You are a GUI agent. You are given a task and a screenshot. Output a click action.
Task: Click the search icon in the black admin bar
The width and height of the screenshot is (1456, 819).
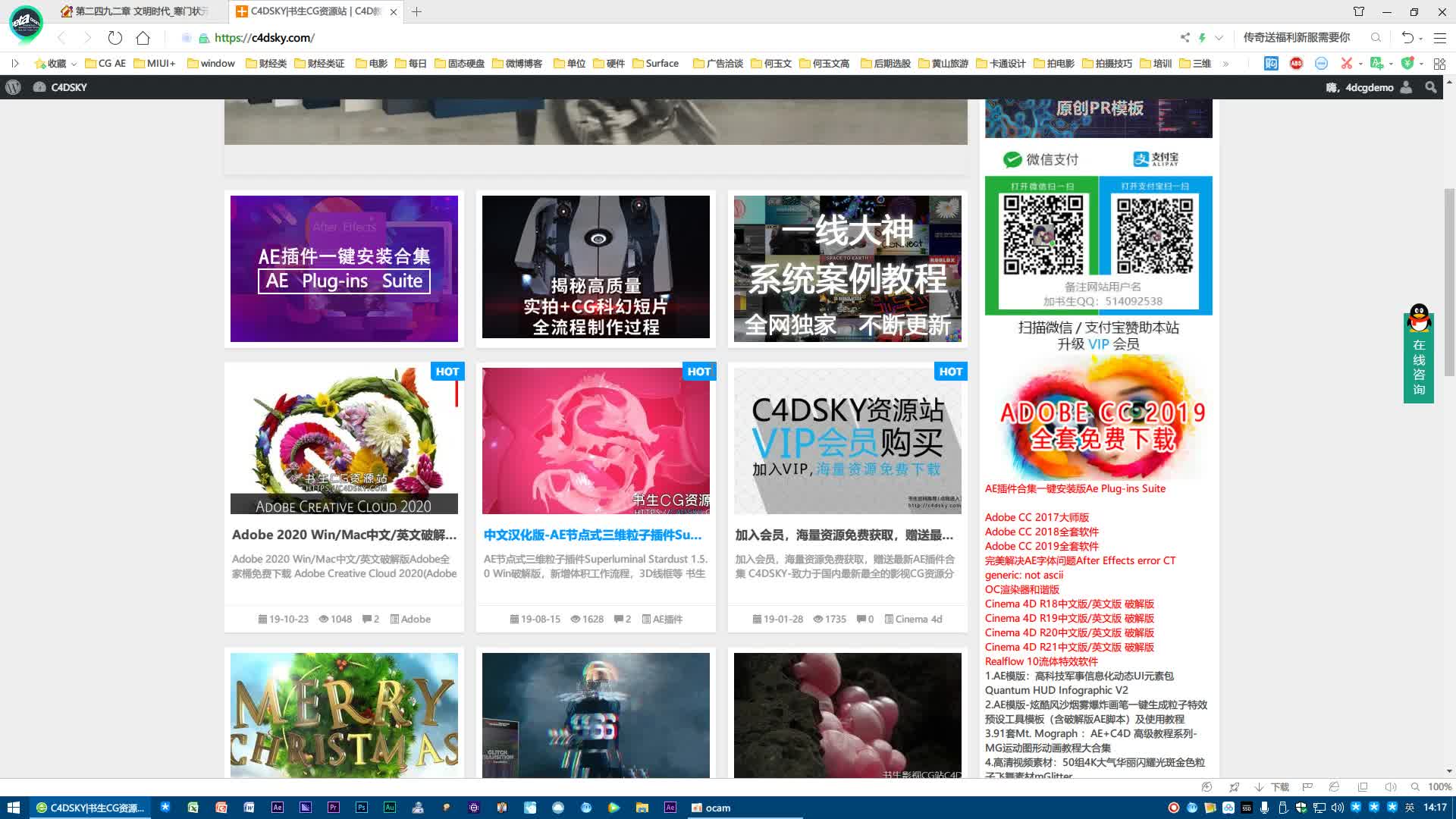point(1430,87)
